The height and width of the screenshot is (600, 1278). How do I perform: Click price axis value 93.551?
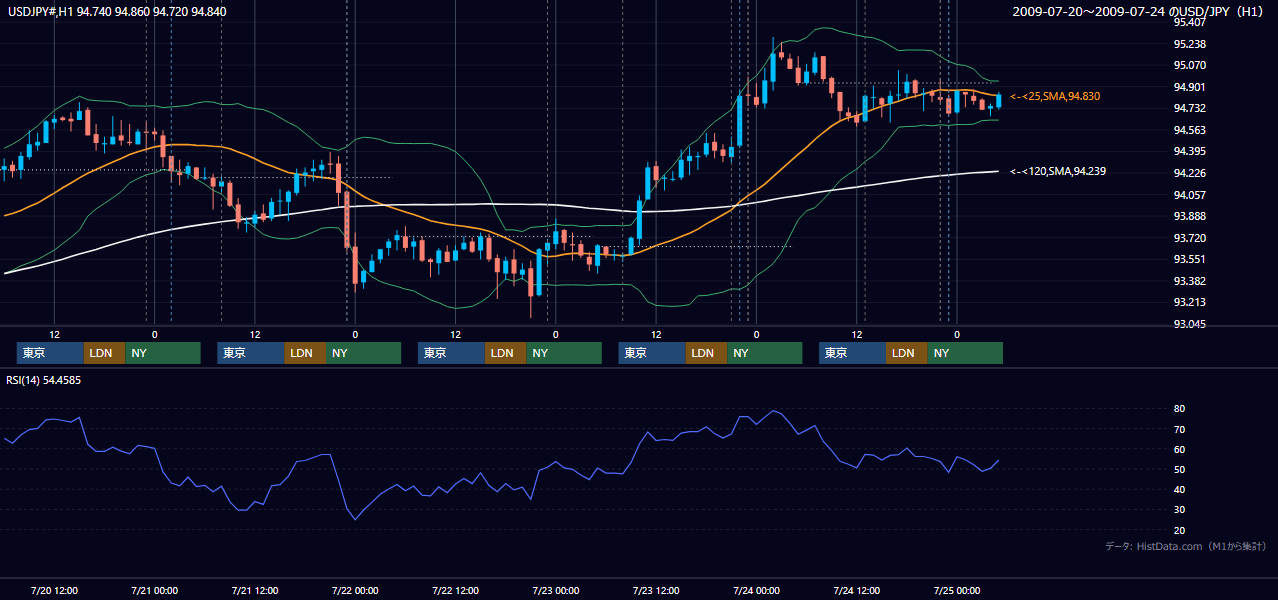pyautogui.click(x=1190, y=259)
